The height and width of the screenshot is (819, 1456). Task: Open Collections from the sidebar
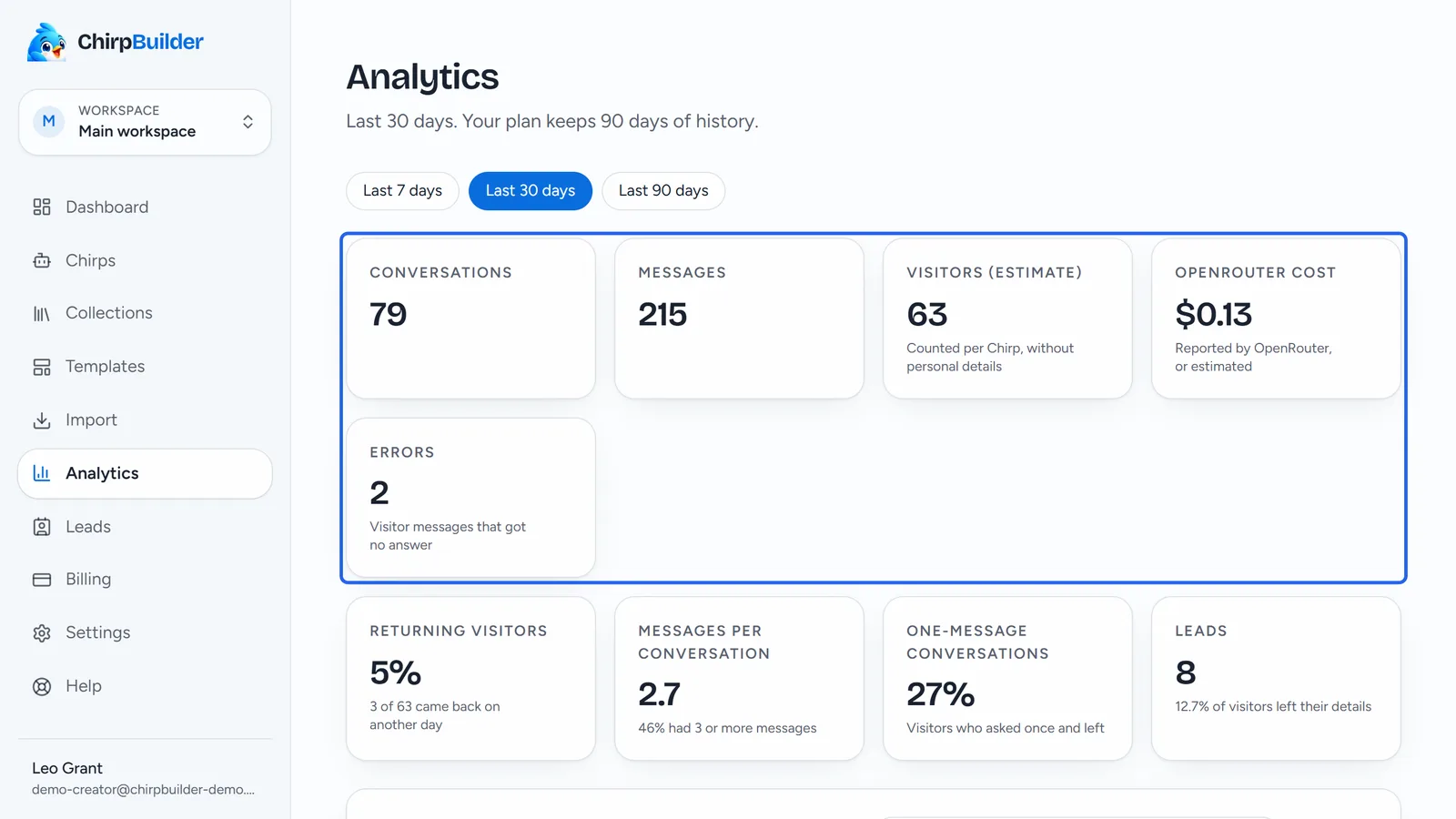(145, 313)
